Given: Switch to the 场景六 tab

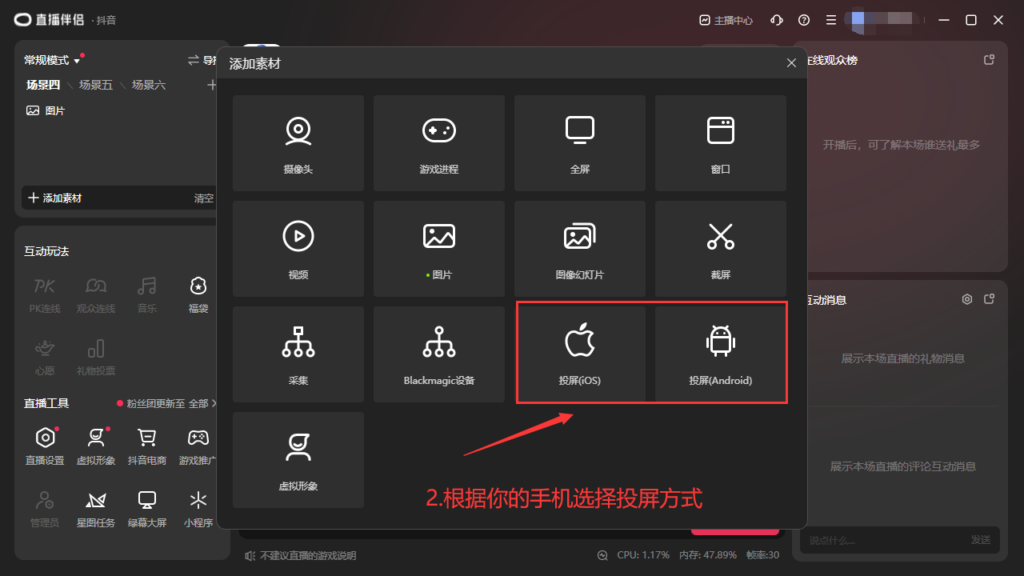Looking at the screenshot, I should tap(149, 85).
